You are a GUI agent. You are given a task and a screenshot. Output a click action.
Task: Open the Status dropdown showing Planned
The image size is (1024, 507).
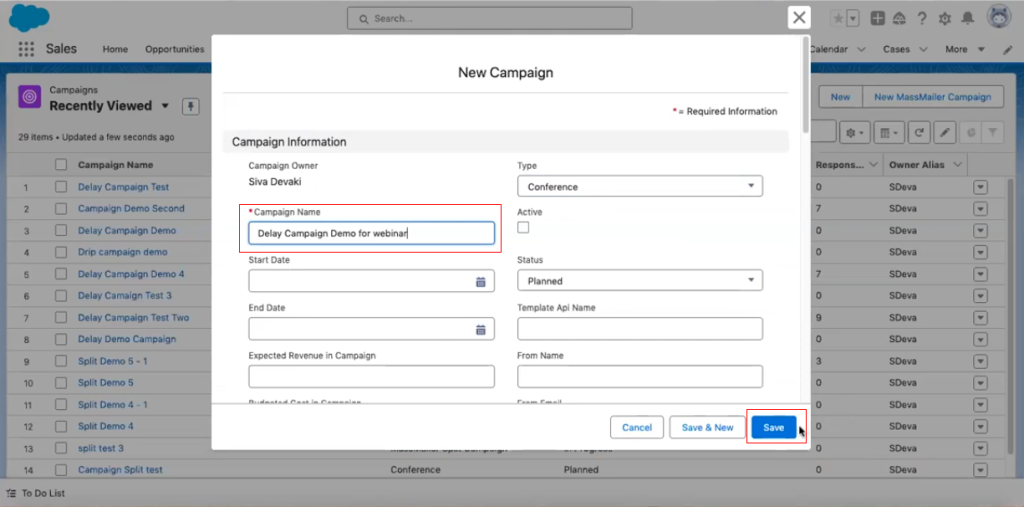pos(640,280)
